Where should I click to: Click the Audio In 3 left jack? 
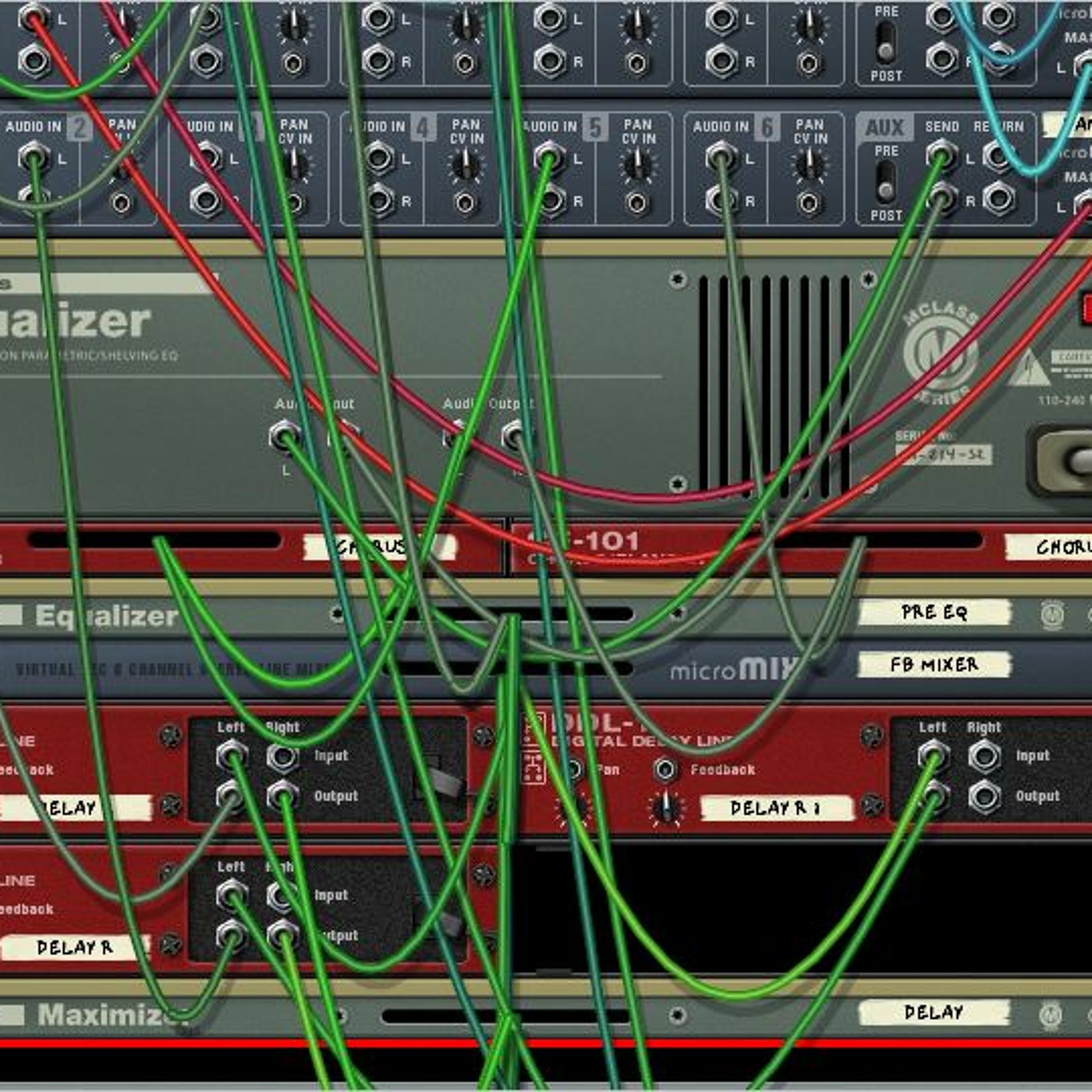click(207, 158)
